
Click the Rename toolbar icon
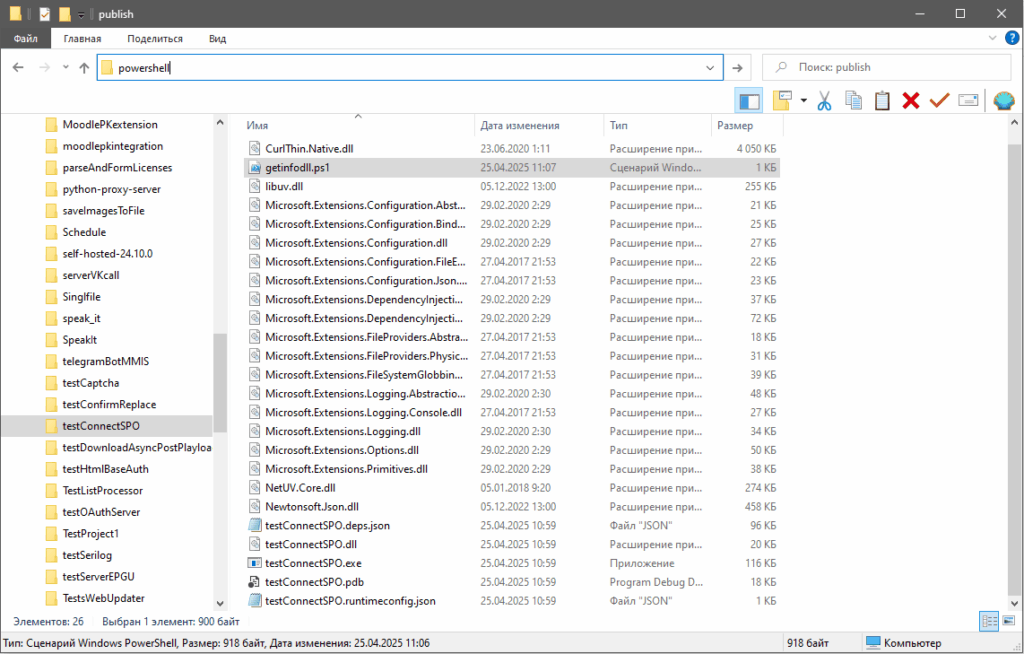pyautogui.click(x=968, y=101)
